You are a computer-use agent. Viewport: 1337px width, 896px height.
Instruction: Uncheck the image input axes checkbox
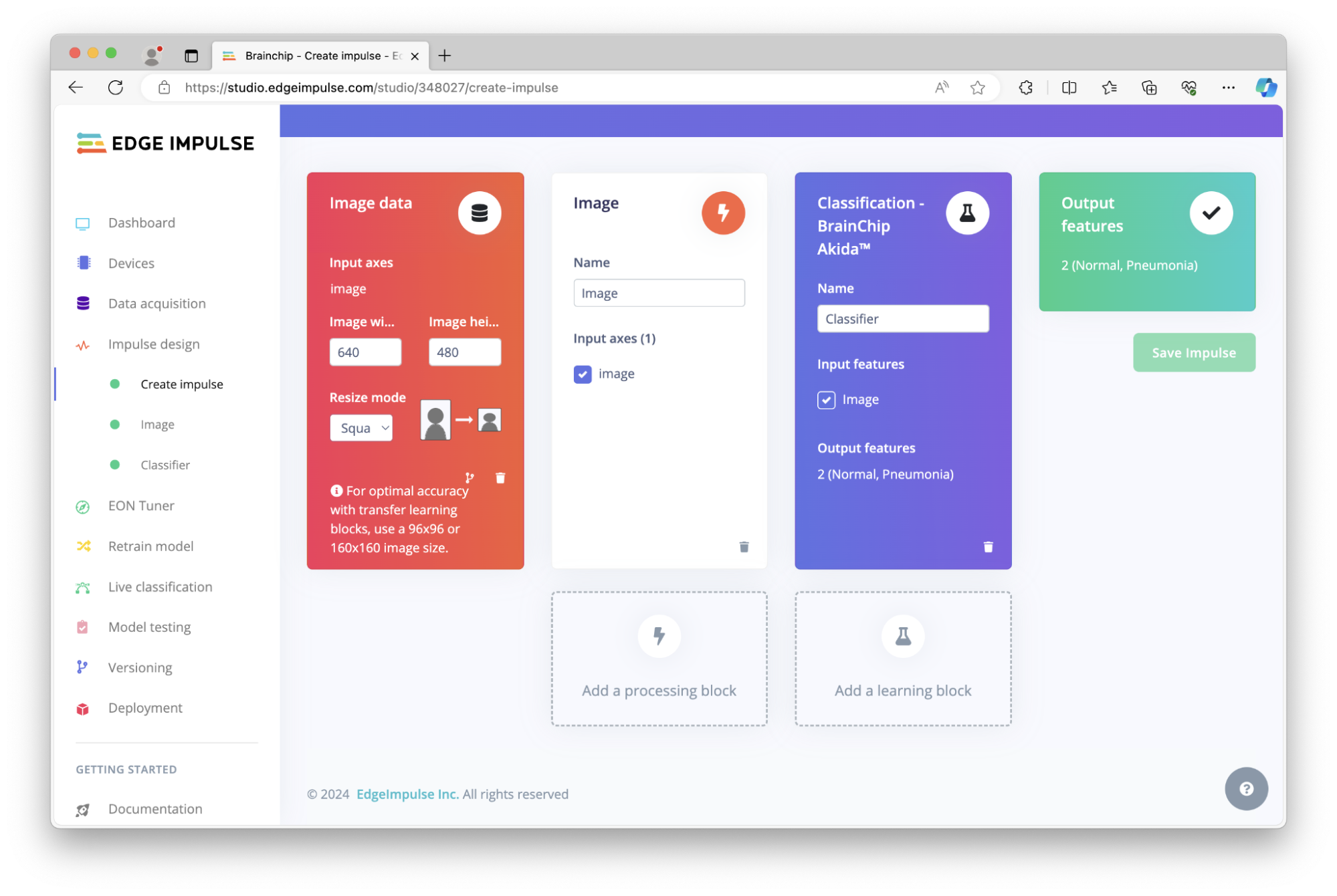(583, 374)
